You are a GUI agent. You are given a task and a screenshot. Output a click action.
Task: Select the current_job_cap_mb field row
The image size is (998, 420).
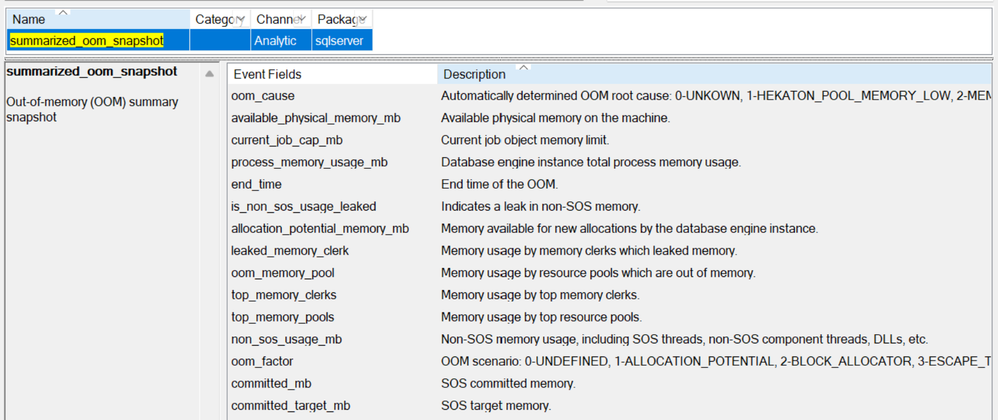pyautogui.click(x=287, y=140)
